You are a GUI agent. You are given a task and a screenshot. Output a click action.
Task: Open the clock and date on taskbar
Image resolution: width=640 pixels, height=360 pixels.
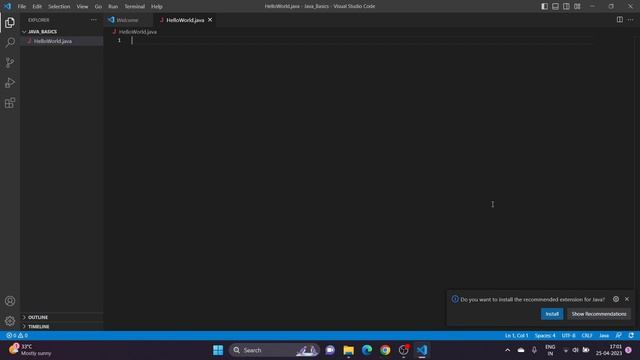pos(609,350)
